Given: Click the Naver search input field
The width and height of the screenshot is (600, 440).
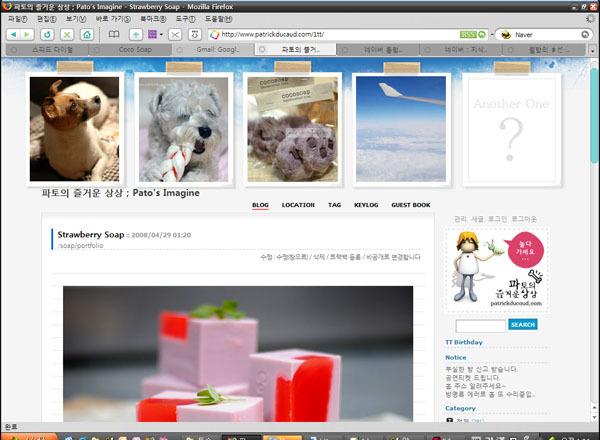Looking at the screenshot, I should (x=546, y=34).
